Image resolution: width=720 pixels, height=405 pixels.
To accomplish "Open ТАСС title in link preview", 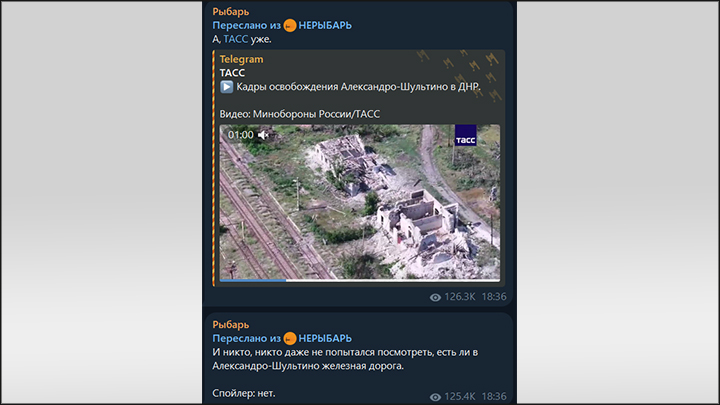I will (232, 73).
